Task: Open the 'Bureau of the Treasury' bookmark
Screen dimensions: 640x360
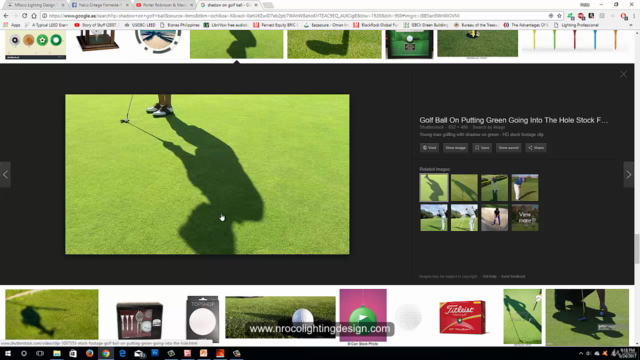Action: [x=476, y=25]
